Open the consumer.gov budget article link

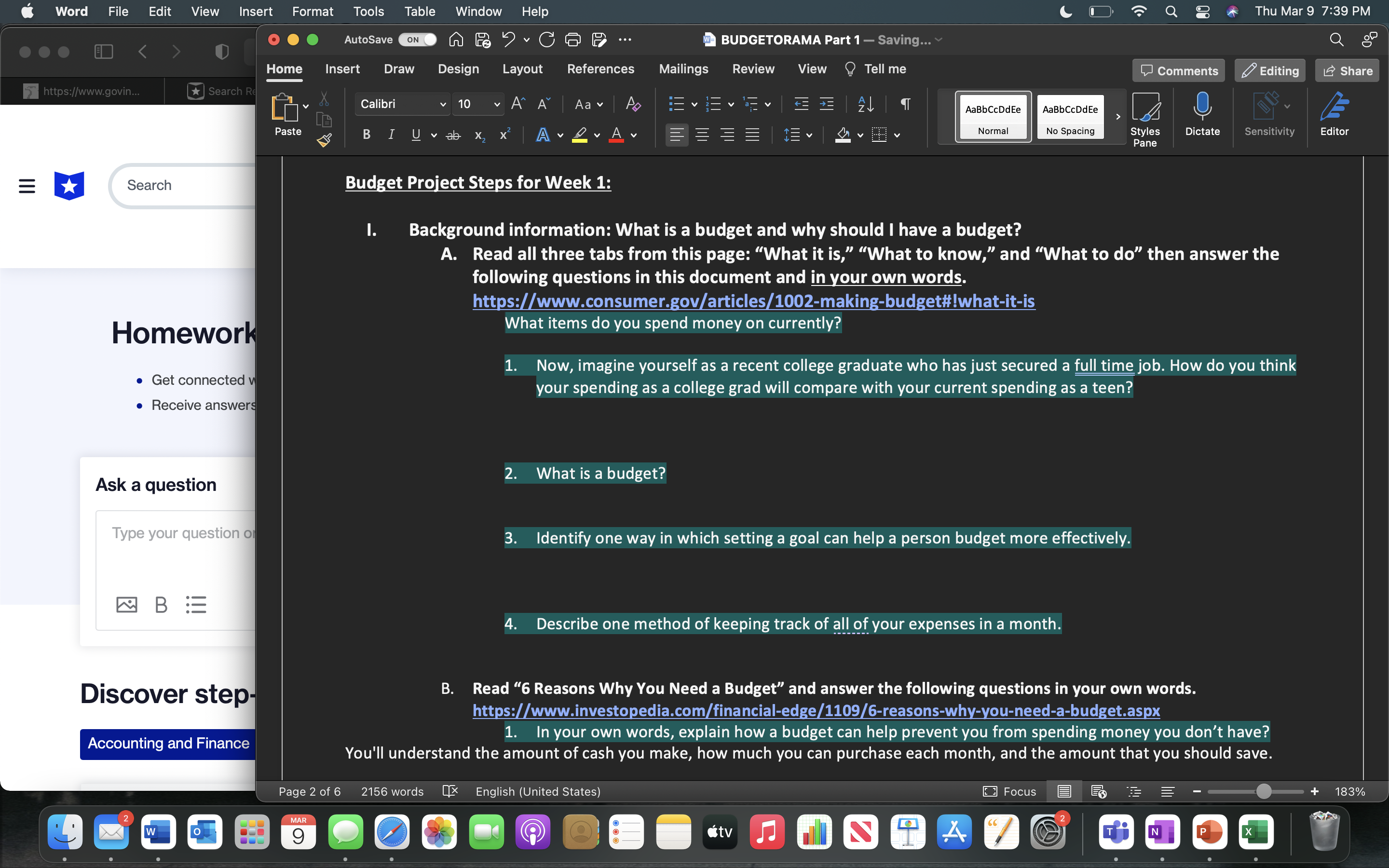tap(753, 301)
